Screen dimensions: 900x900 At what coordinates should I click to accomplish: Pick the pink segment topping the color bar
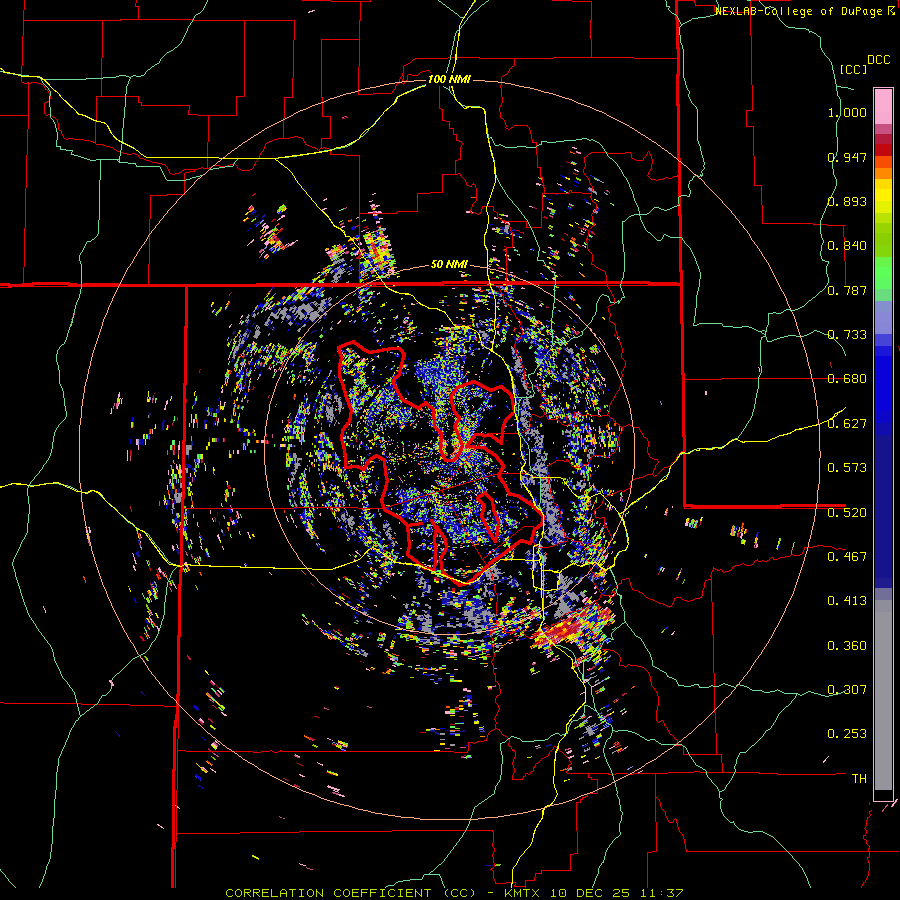[x=883, y=107]
